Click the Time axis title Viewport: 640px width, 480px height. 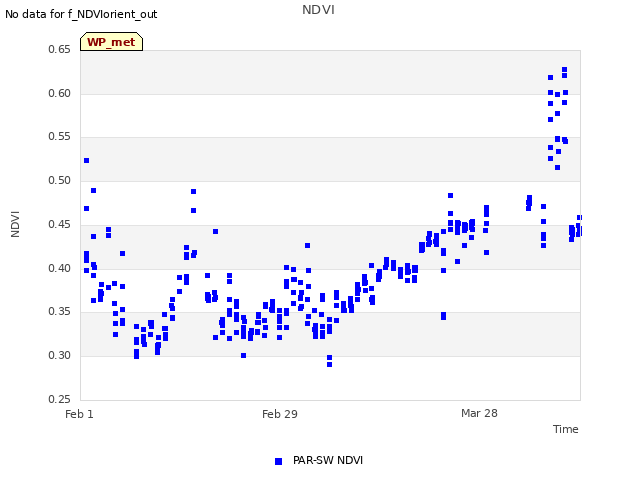pyautogui.click(x=566, y=429)
